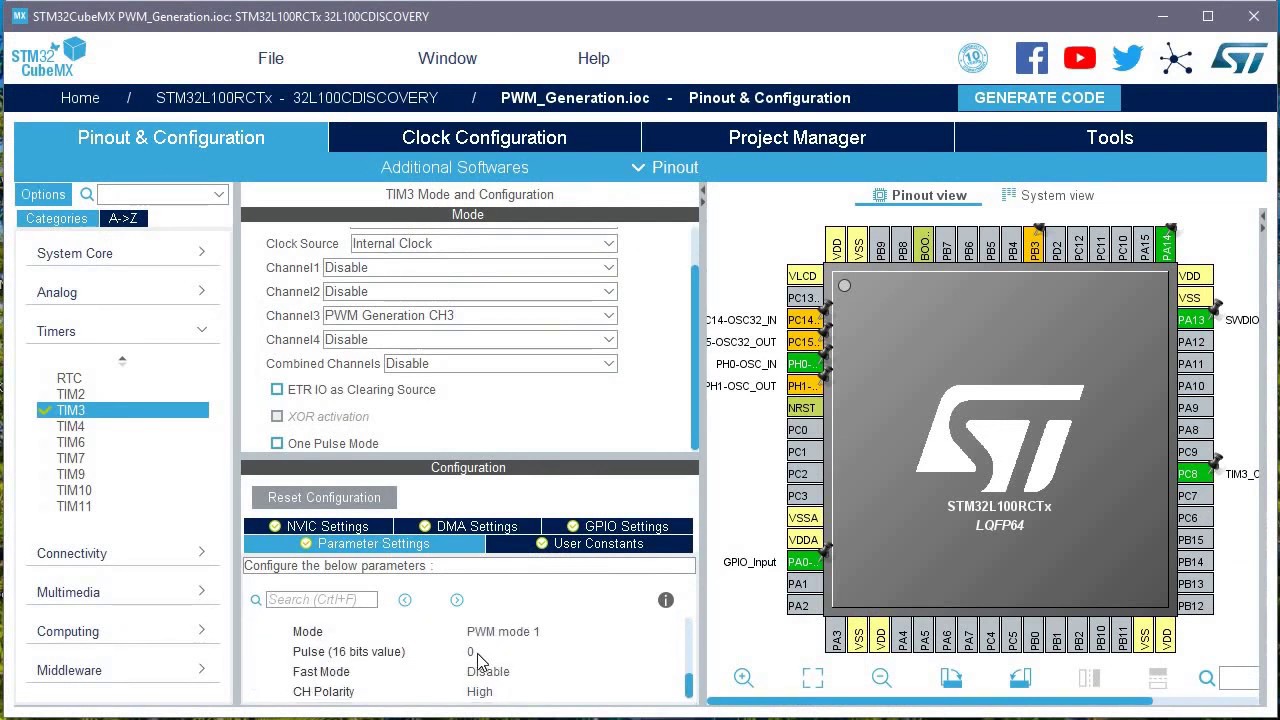
Task: Click the pinout search magnifier icon
Action: click(x=1207, y=679)
